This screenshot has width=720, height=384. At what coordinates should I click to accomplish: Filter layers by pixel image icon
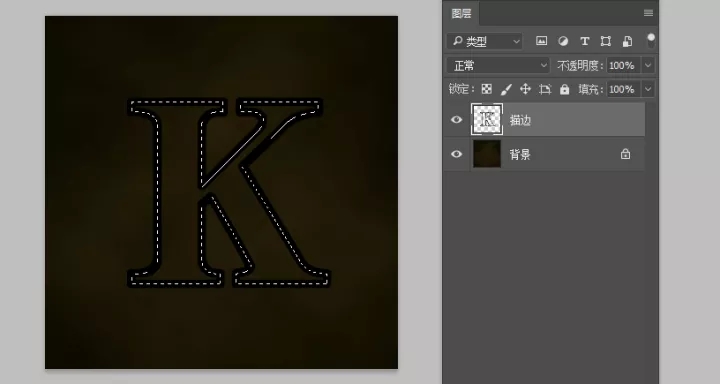(541, 41)
